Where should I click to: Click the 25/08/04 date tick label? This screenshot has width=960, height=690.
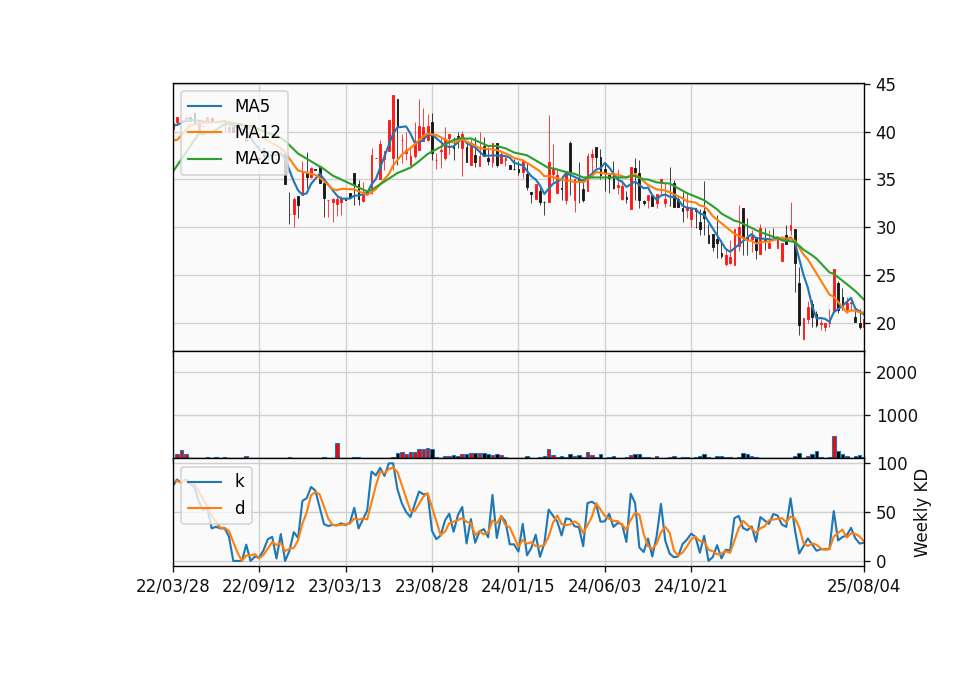click(x=863, y=586)
